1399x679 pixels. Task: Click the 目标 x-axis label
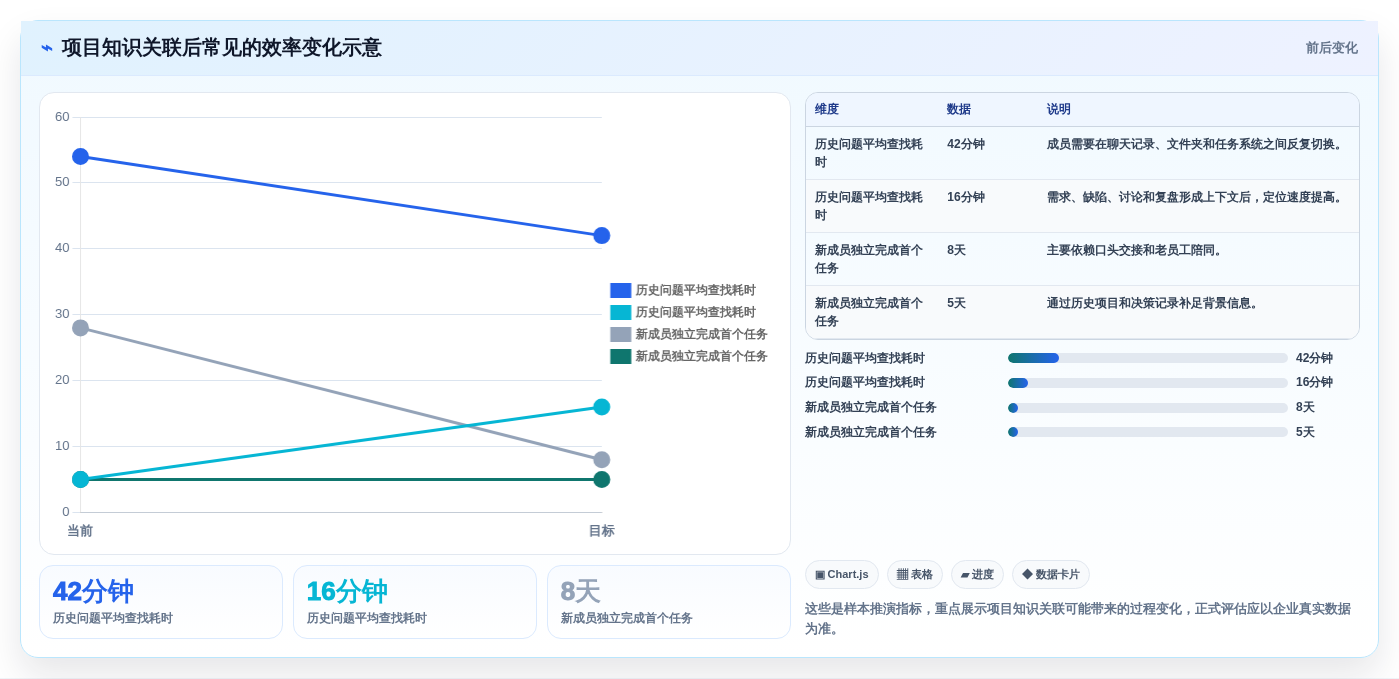pos(601,531)
